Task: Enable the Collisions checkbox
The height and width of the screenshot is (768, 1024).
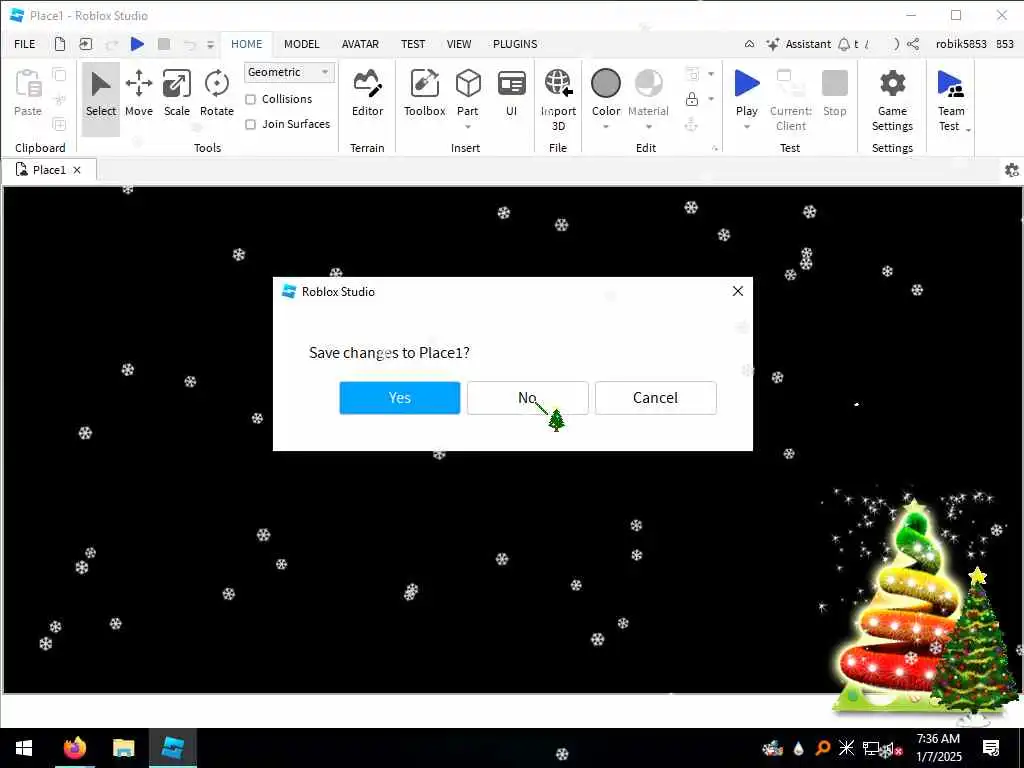Action: coord(250,99)
